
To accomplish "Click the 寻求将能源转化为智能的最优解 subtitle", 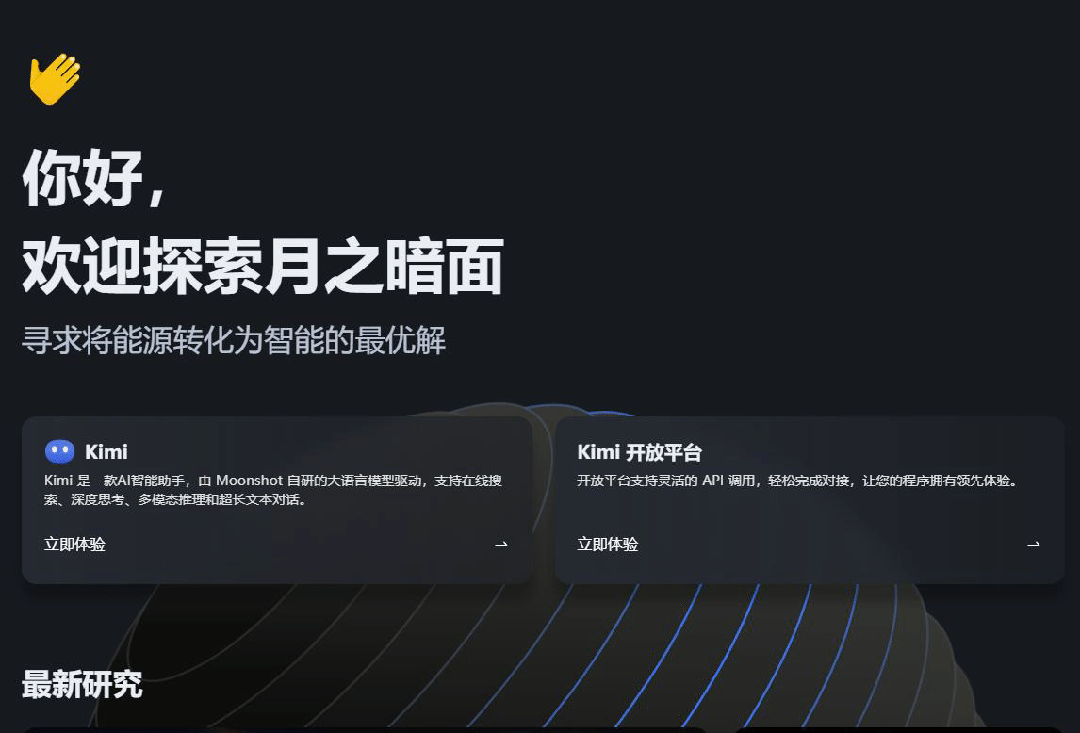I will point(234,340).
